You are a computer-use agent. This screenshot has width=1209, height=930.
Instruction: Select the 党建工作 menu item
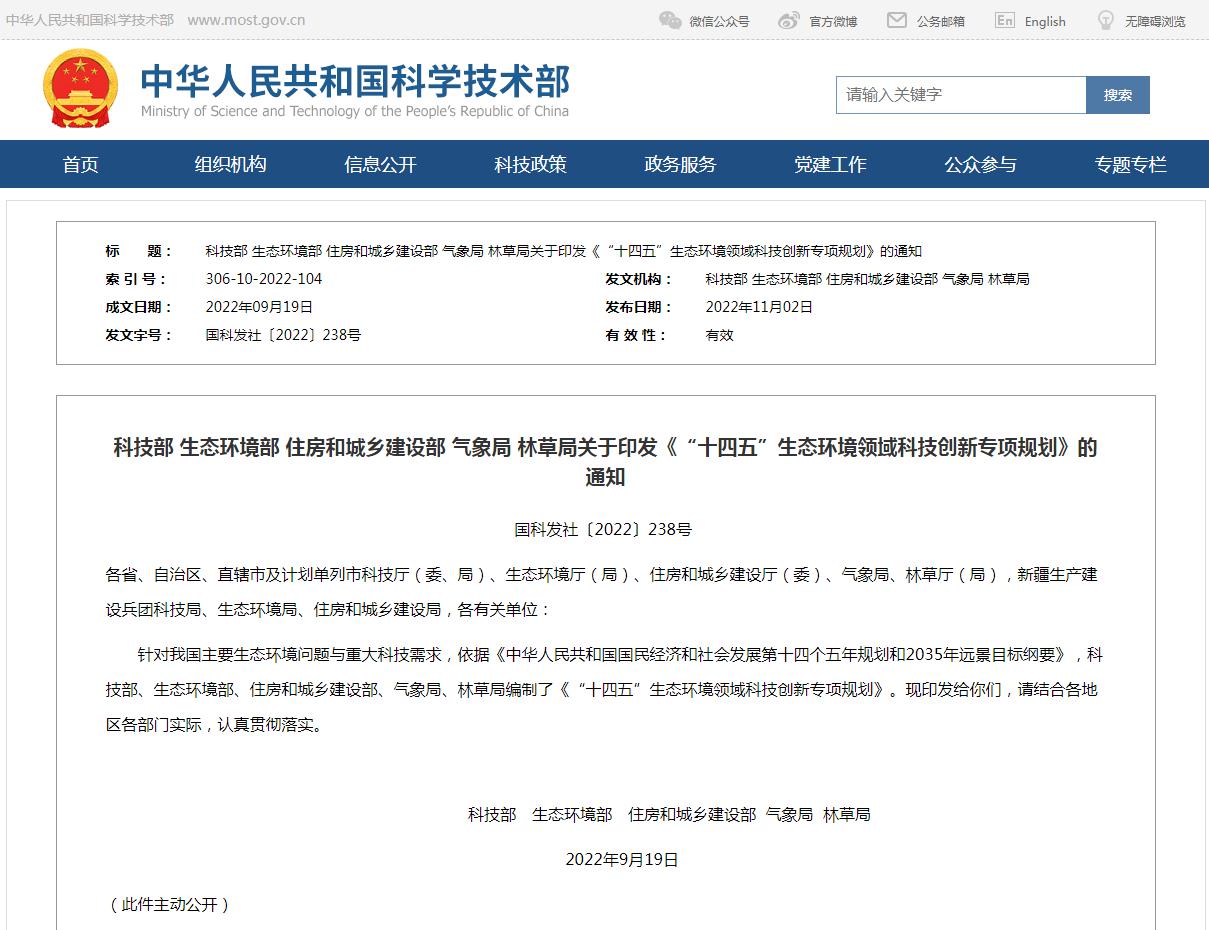coord(830,165)
